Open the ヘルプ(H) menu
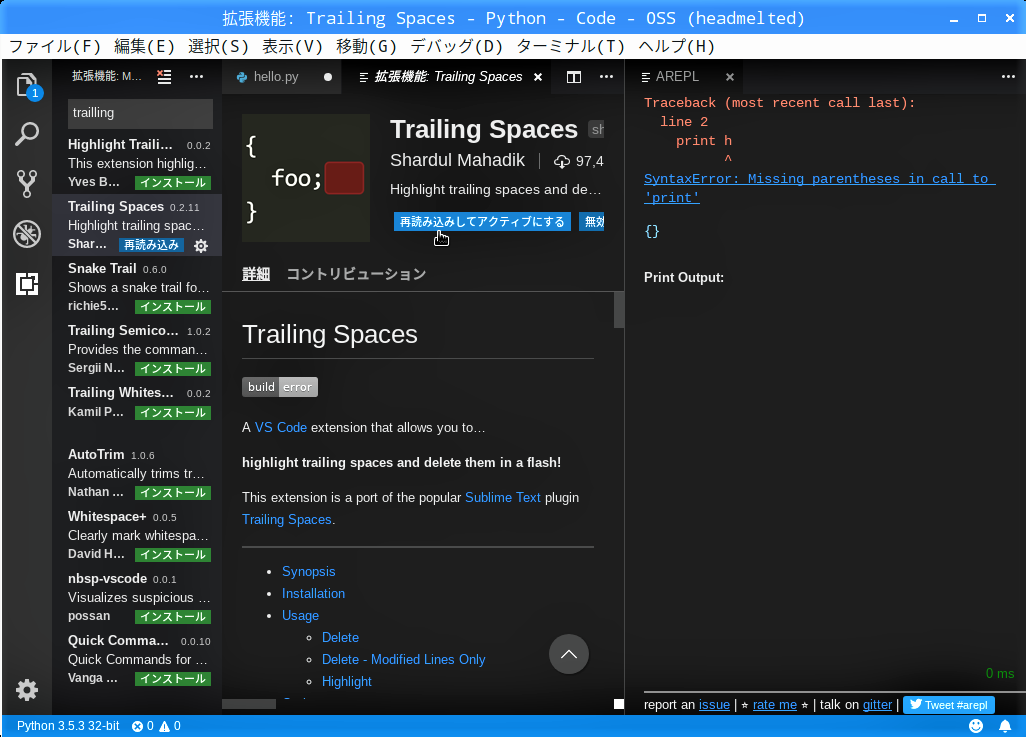Screen dimensions: 1026x737 [x=677, y=46]
